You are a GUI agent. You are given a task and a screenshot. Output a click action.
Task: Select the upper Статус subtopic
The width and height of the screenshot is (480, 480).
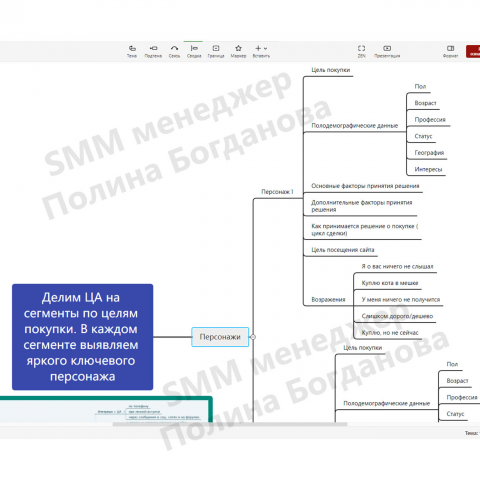click(x=423, y=136)
